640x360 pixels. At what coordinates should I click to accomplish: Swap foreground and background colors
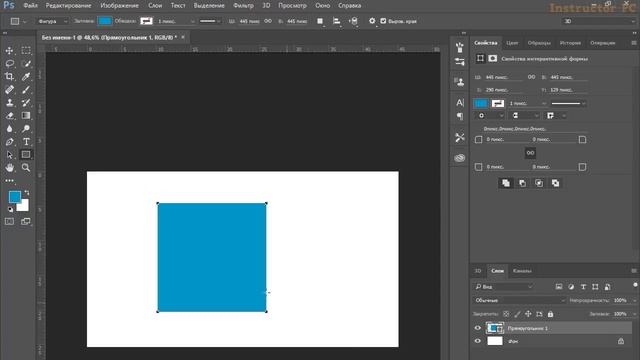[x=27, y=192]
